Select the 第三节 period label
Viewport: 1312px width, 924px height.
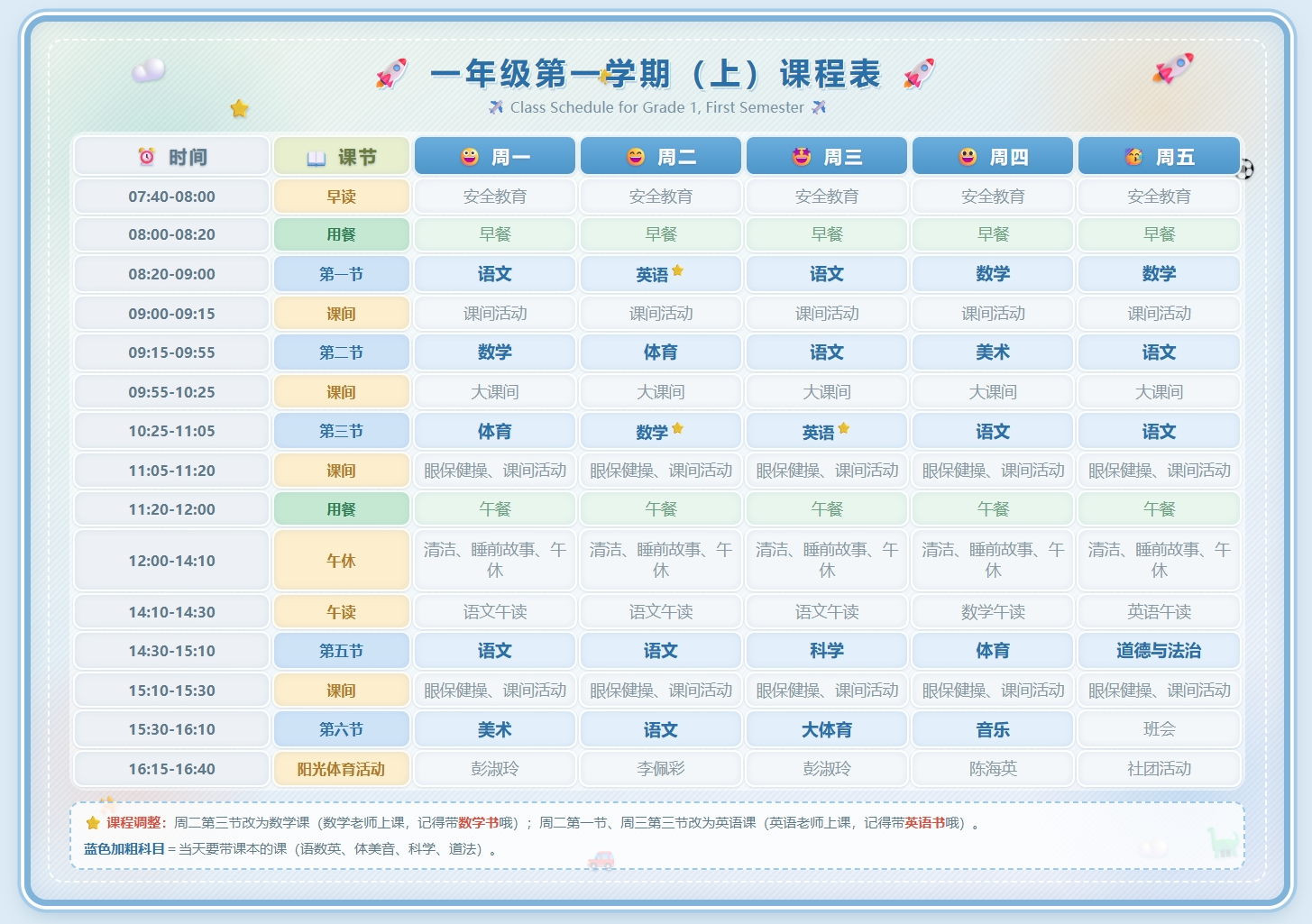(341, 431)
